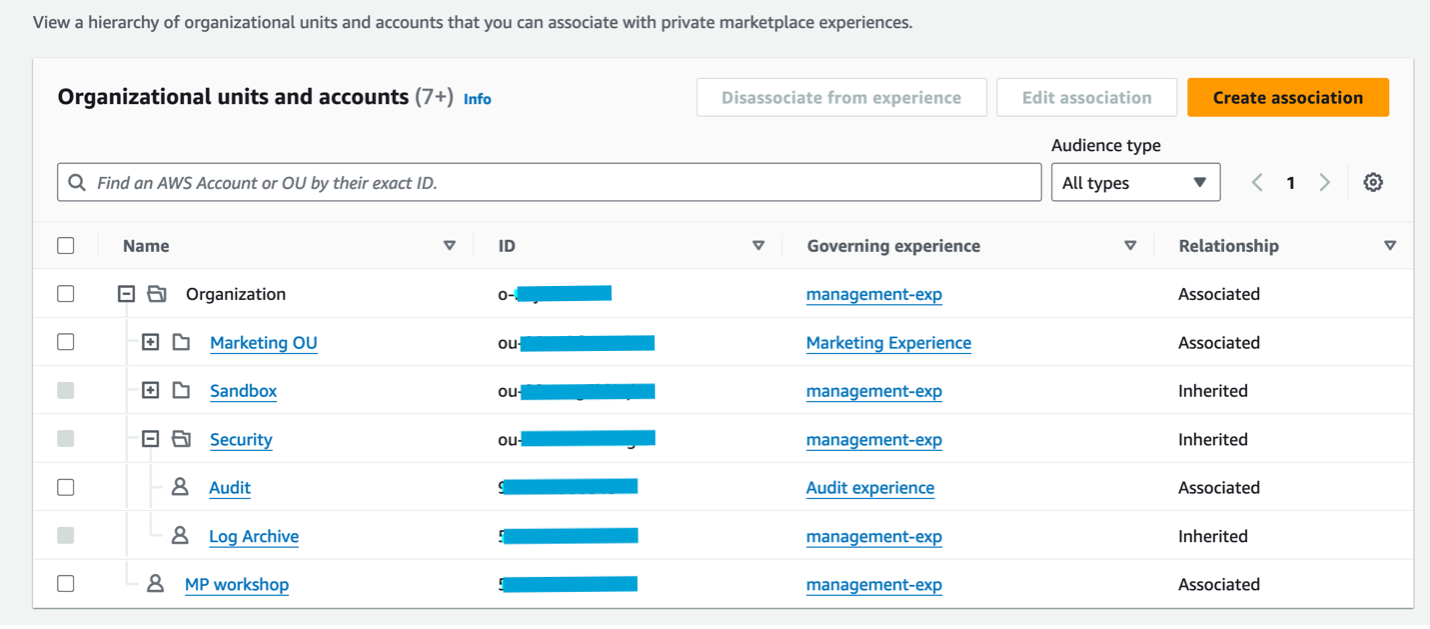Sort by ID column arrow
The height and width of the screenshot is (629, 1430).
click(758, 246)
